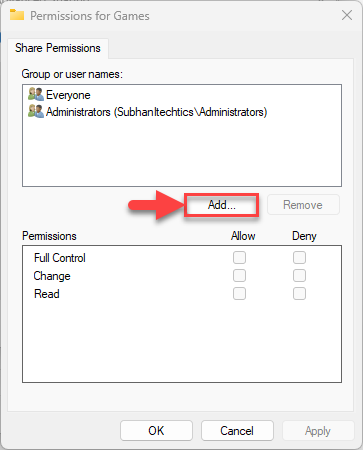Click empty area of group names list
This screenshot has width=363, height=450.
point(182,152)
